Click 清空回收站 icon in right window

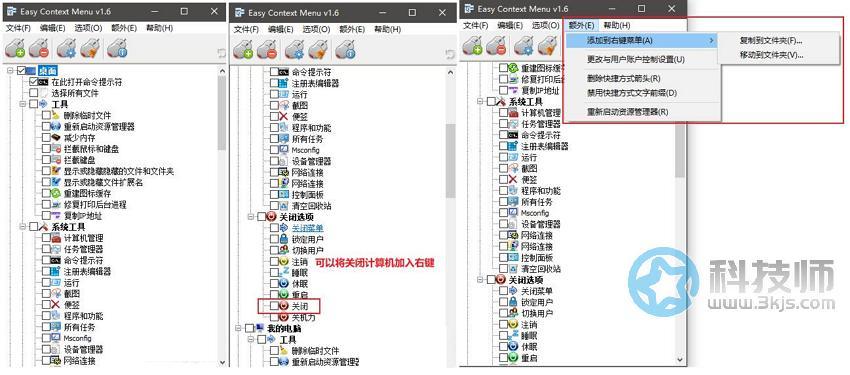pyautogui.click(x=514, y=269)
